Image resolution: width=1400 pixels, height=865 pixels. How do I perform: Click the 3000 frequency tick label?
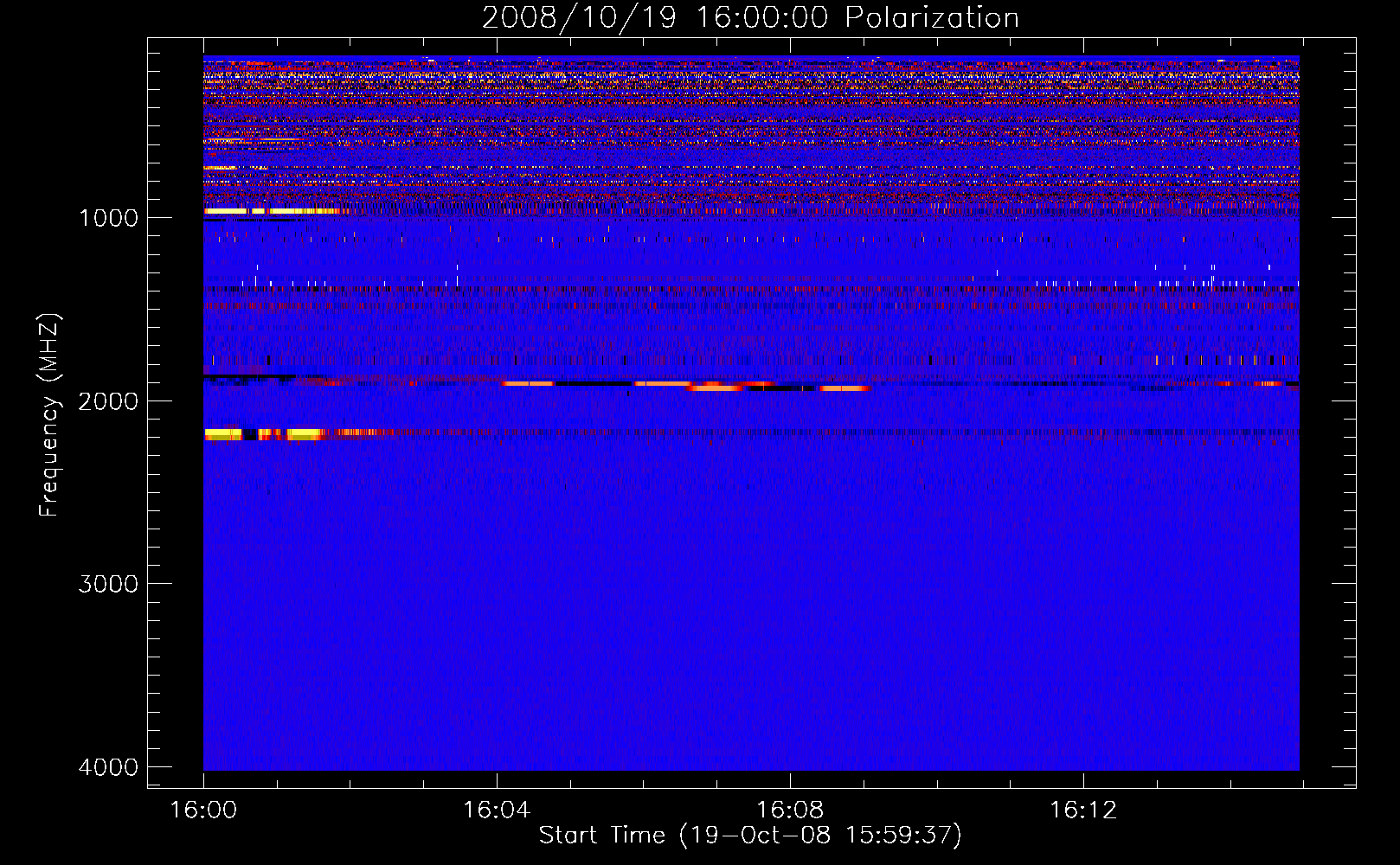[108, 584]
